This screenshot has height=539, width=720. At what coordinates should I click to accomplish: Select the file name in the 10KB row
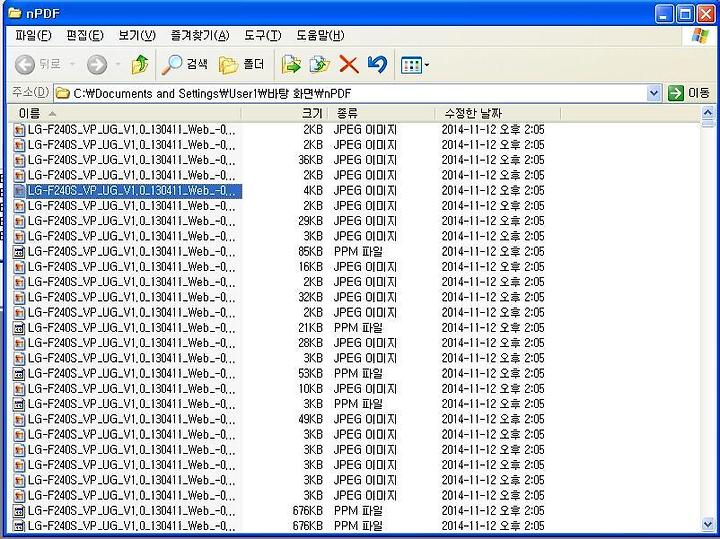point(131,389)
